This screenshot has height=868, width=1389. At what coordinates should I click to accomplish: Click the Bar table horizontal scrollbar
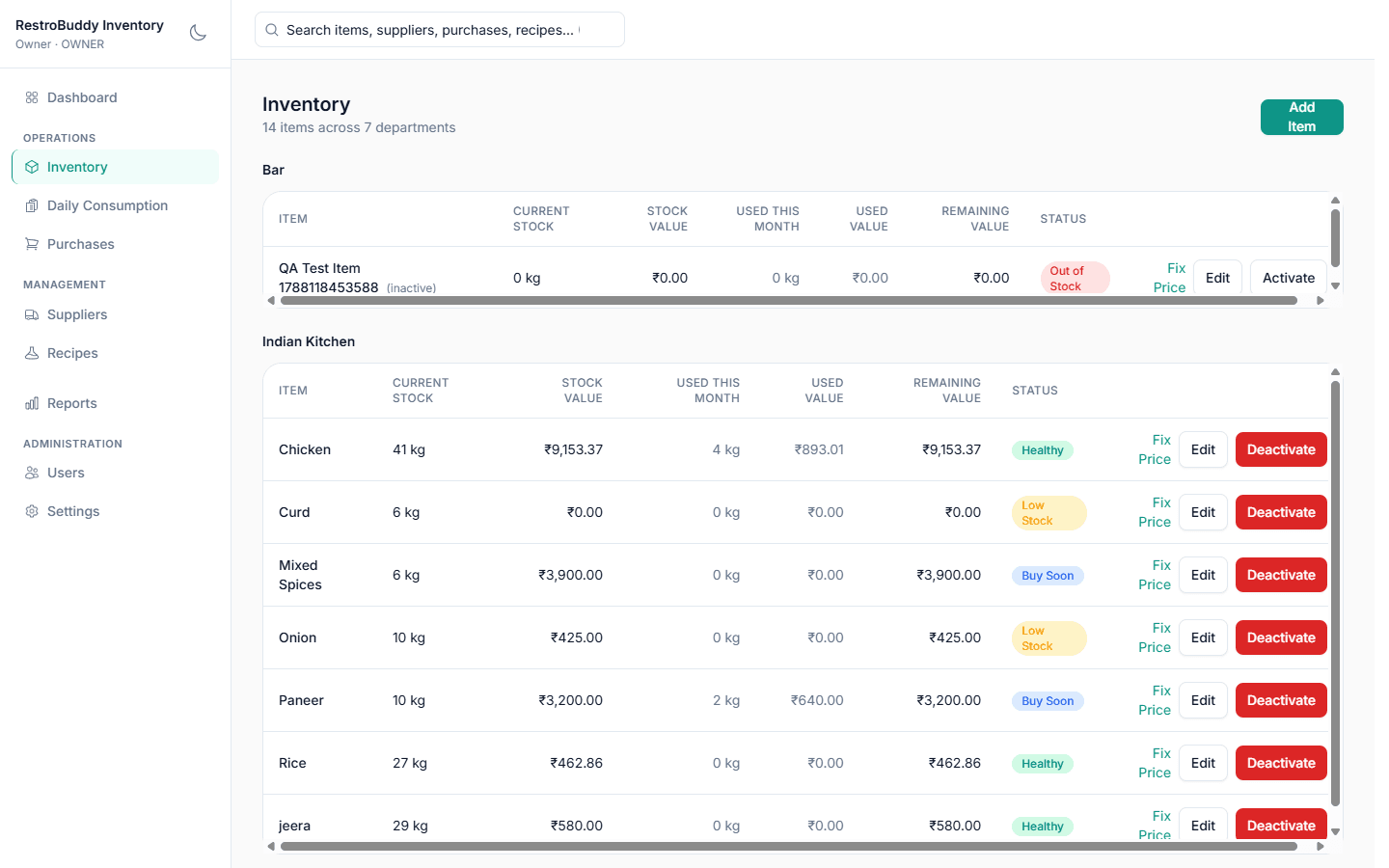pyautogui.click(x=789, y=301)
